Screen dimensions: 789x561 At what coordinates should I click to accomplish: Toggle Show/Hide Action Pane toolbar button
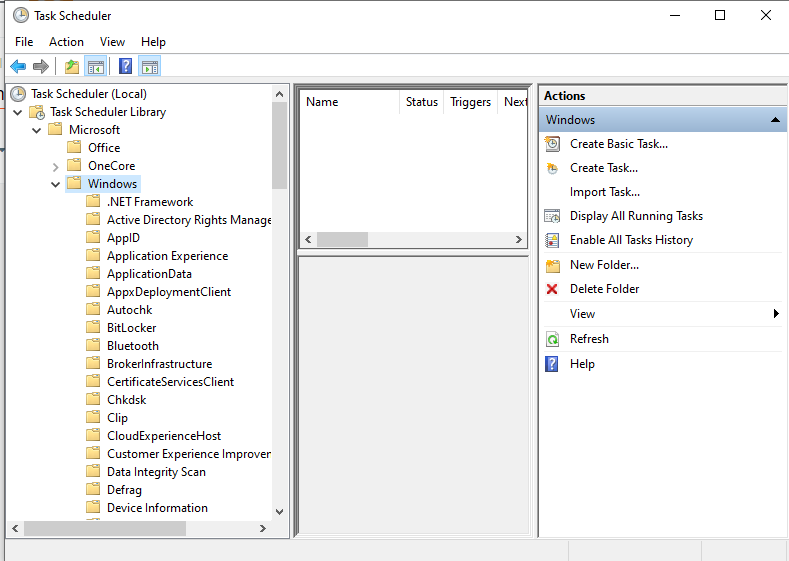(149, 66)
